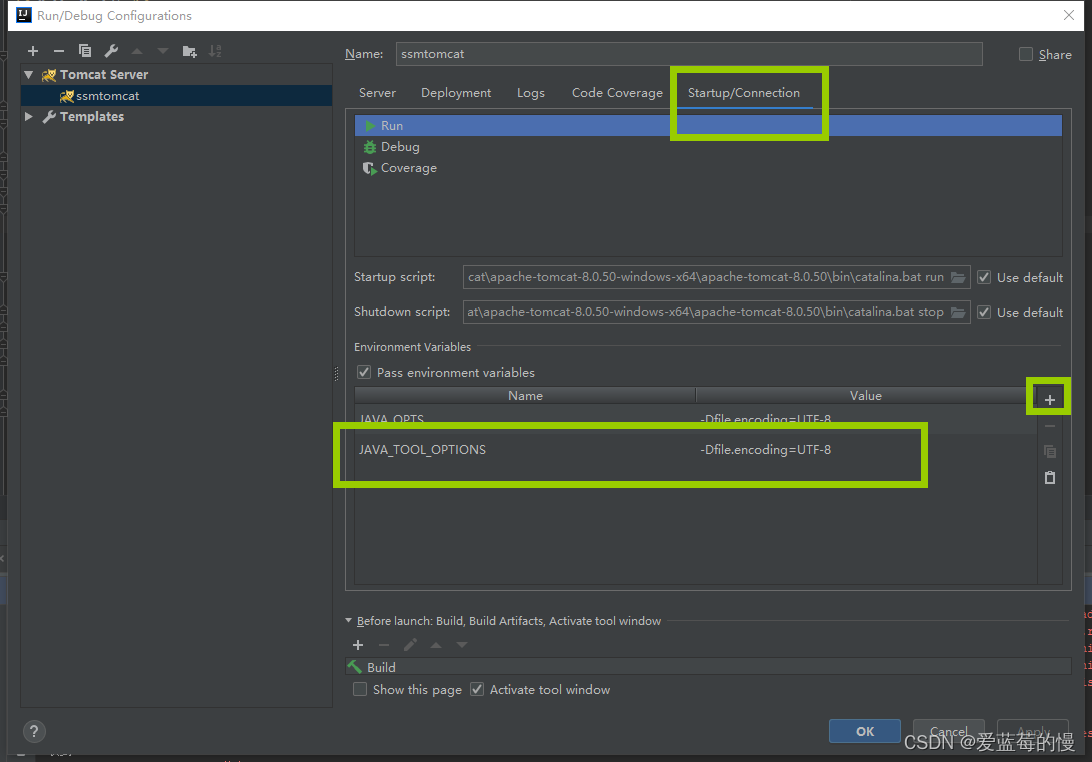Remove environment variable minus button
This screenshot has height=762, width=1092.
click(1050, 426)
